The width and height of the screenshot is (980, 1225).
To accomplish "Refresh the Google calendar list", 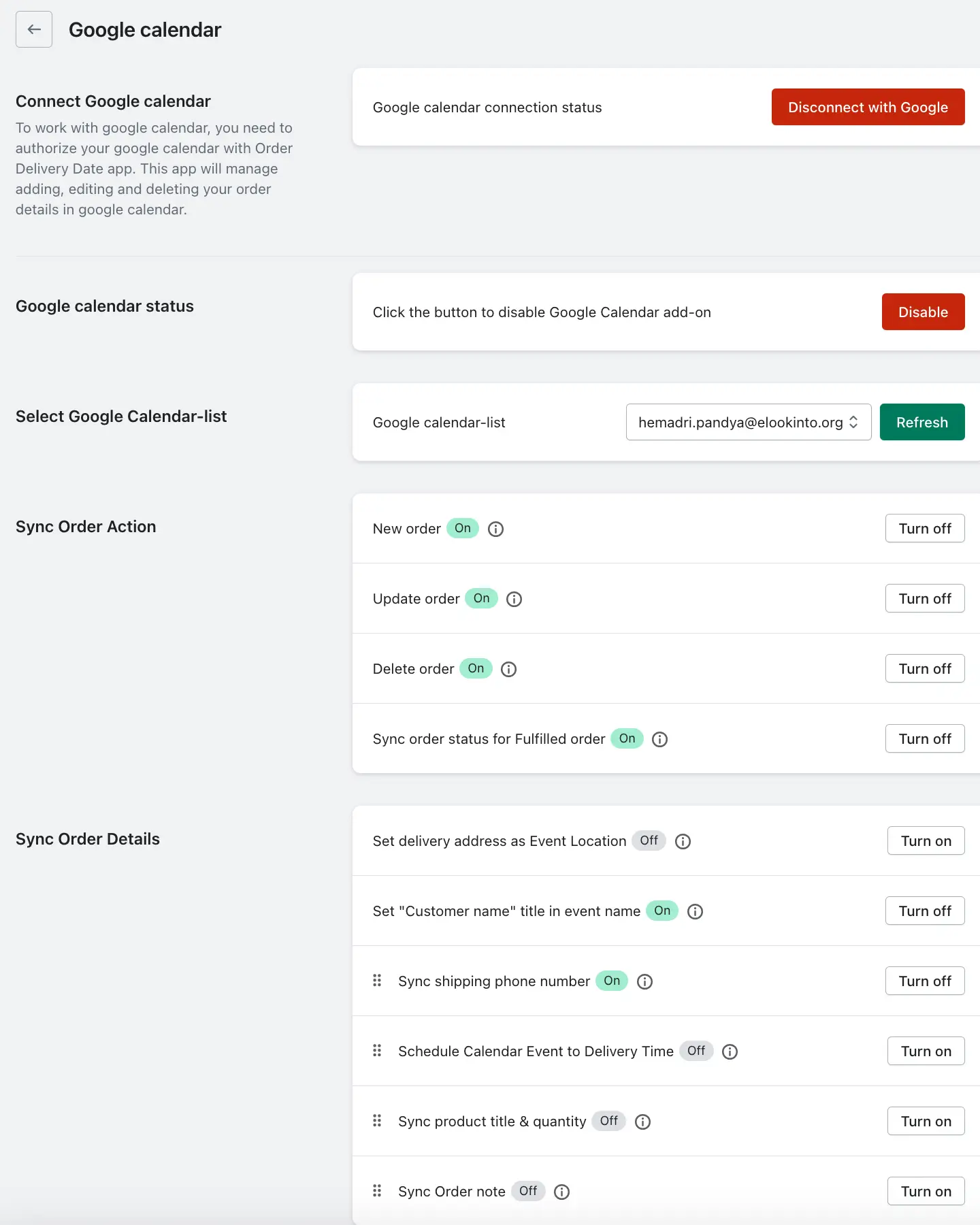I will [x=922, y=422].
